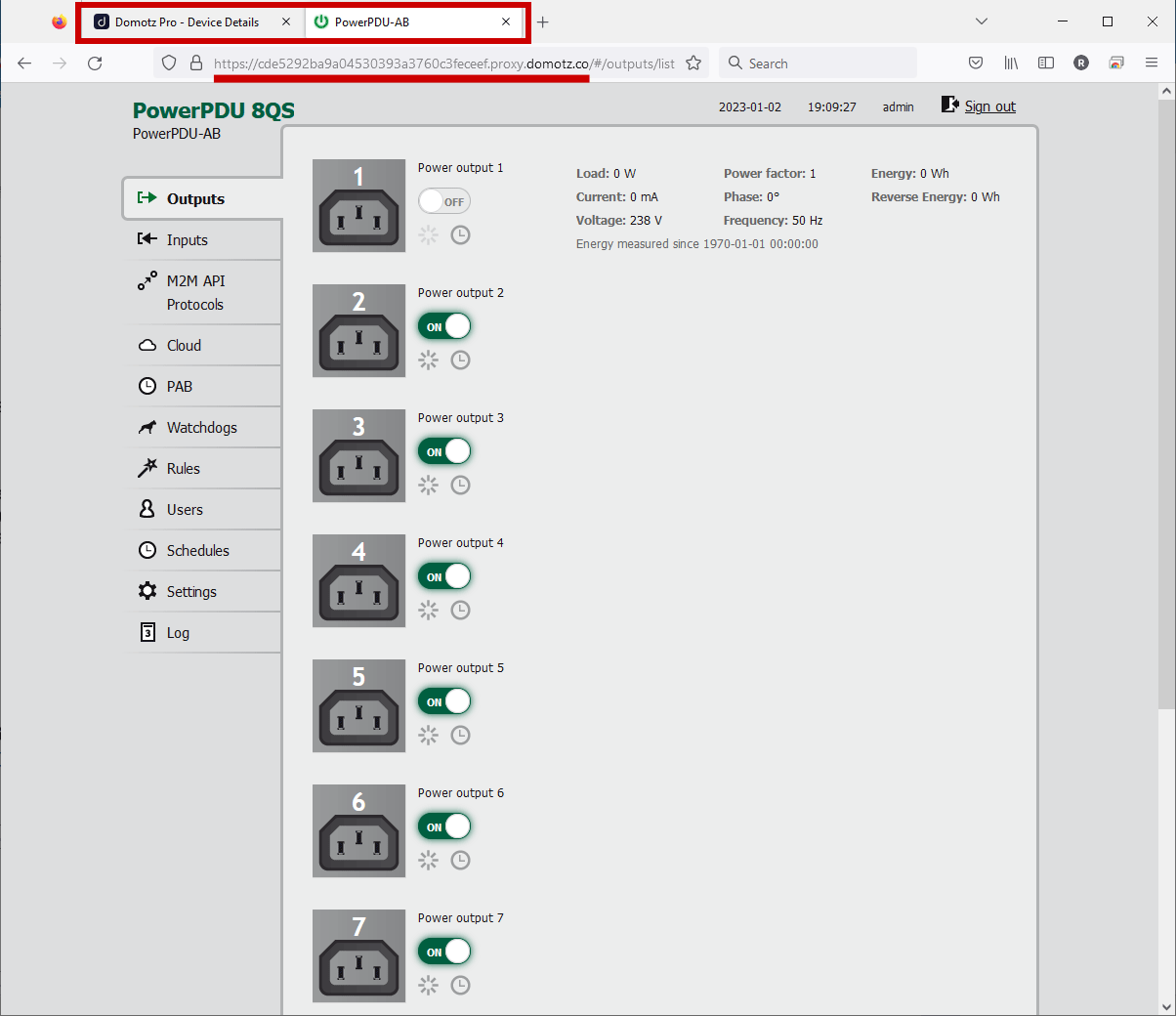
Task: Click the restart icon under Power output 4
Action: [x=429, y=610]
